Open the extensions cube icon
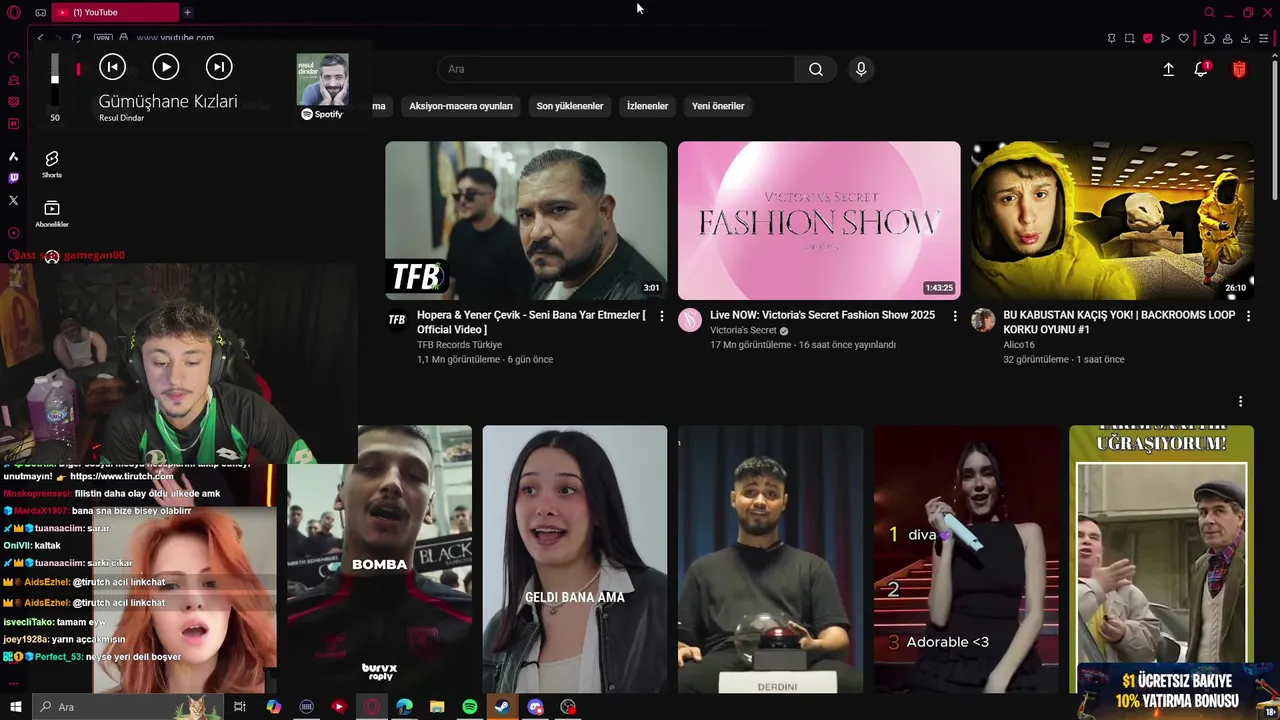The height and width of the screenshot is (720, 1280). [x=1209, y=38]
